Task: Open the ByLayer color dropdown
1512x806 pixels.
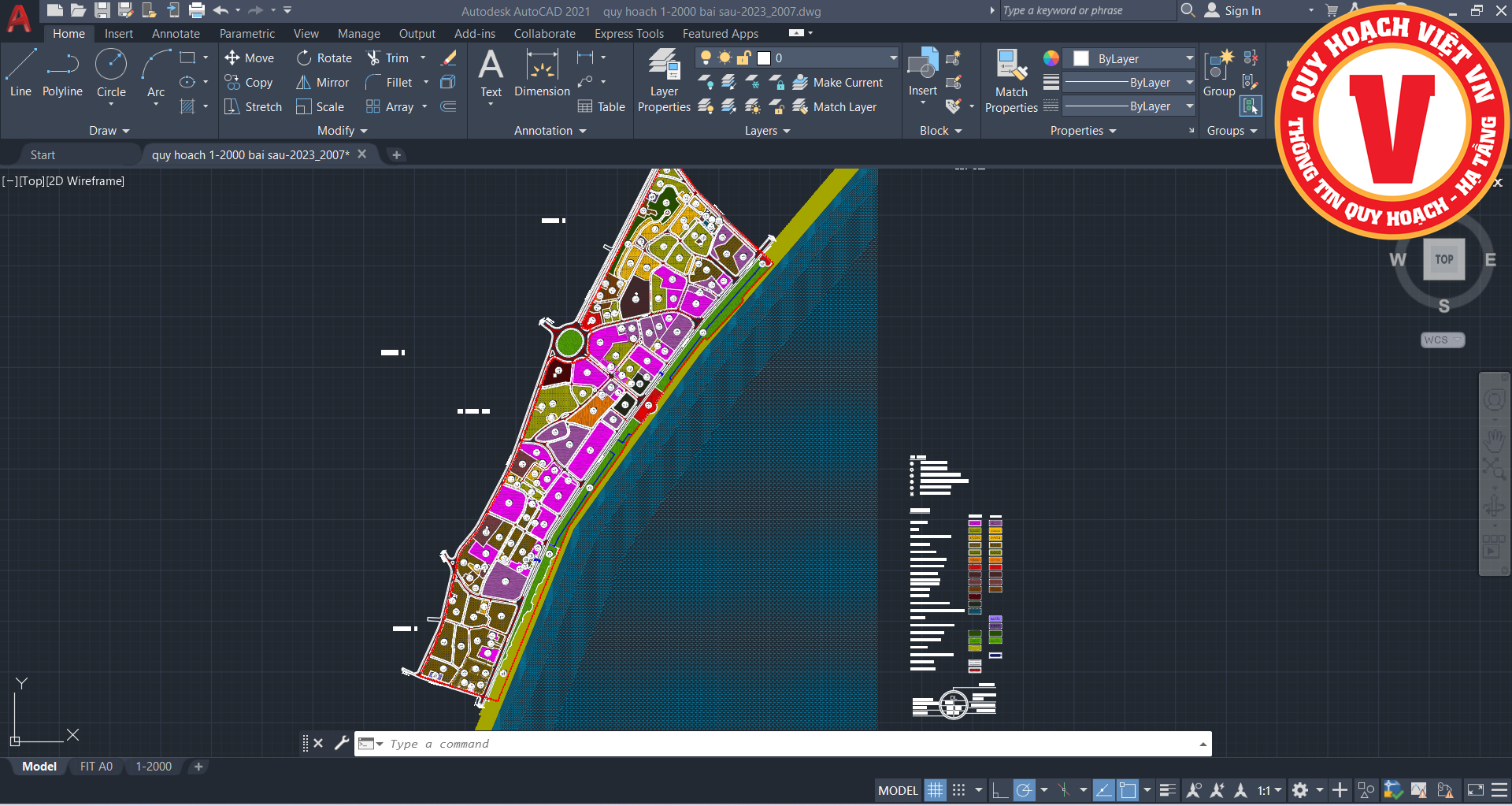Action: [x=1131, y=59]
